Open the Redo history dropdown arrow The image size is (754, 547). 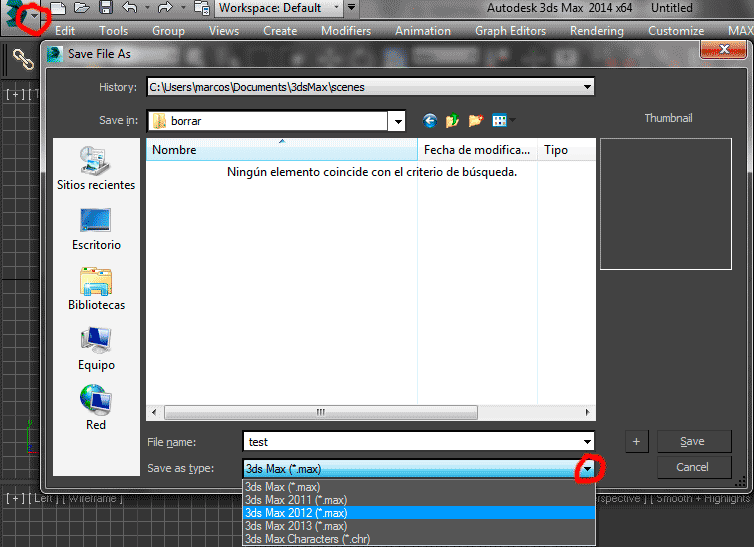point(183,7)
